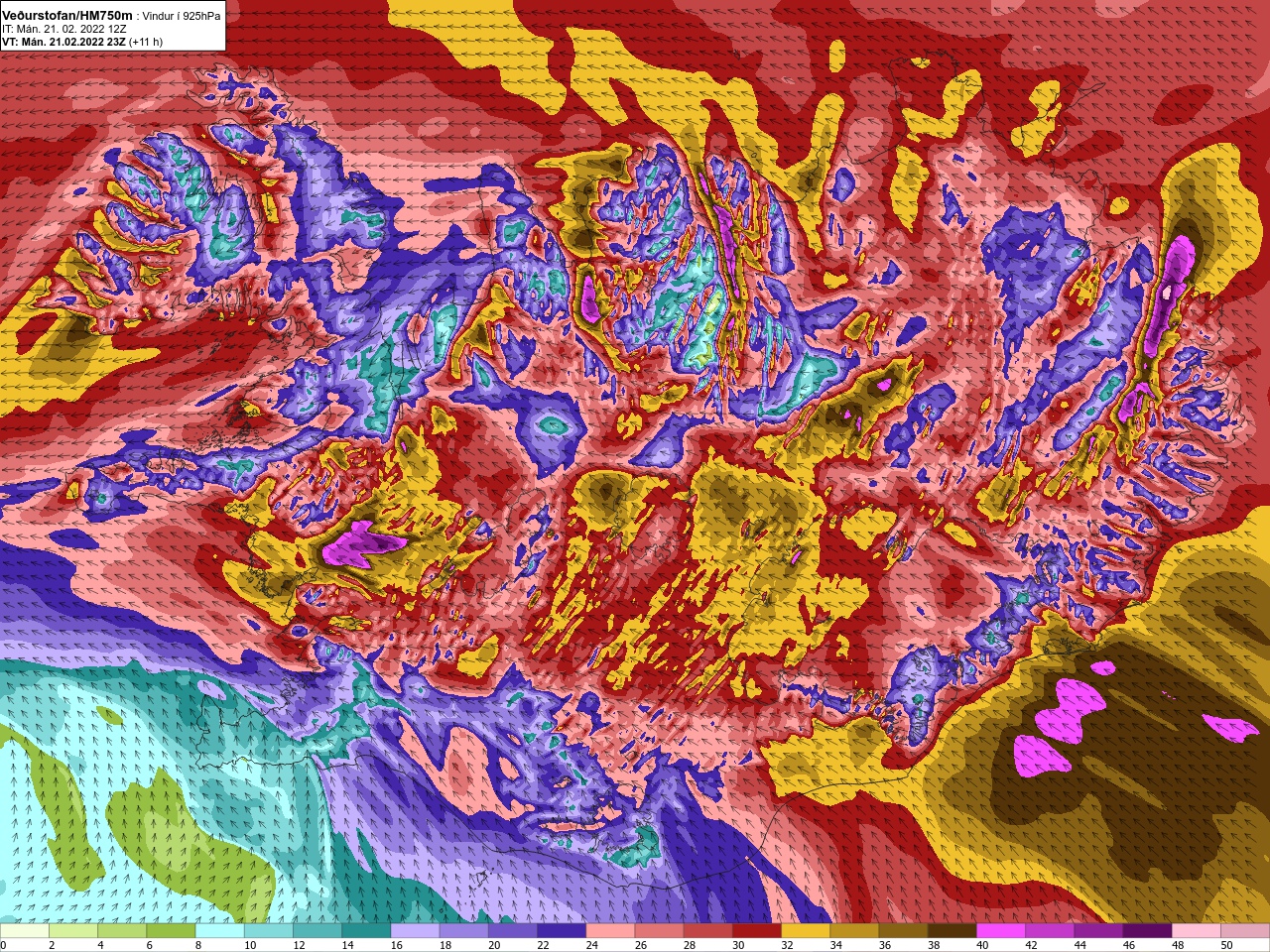Click the 'Veðurstofan/HM750m' title text

(67, 15)
